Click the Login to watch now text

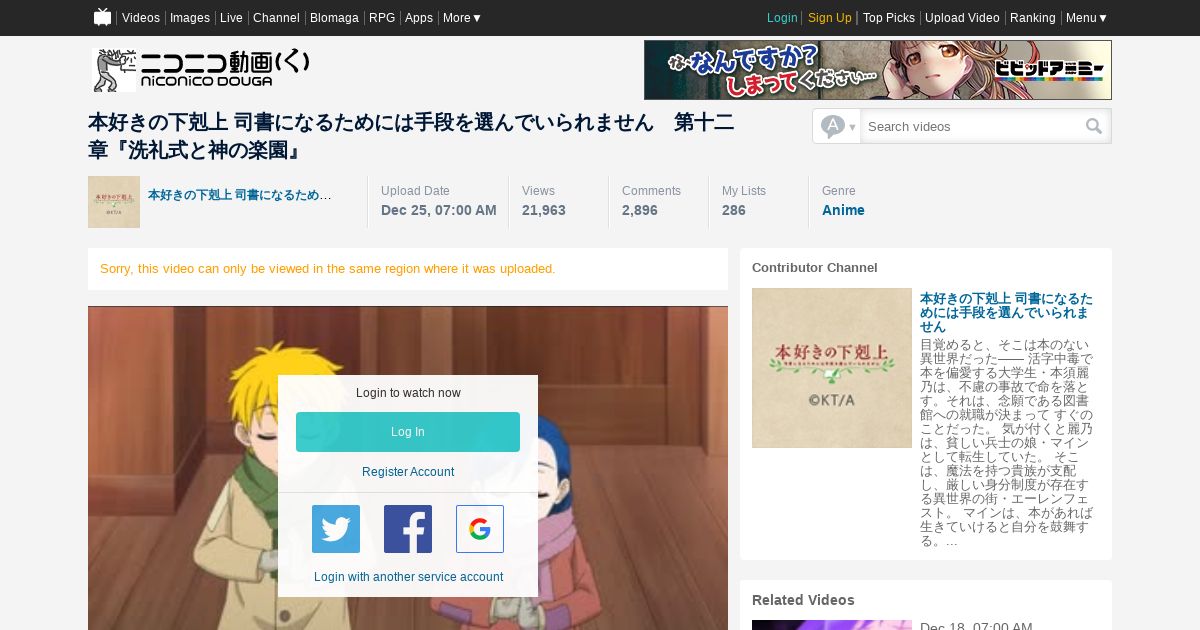click(x=408, y=393)
